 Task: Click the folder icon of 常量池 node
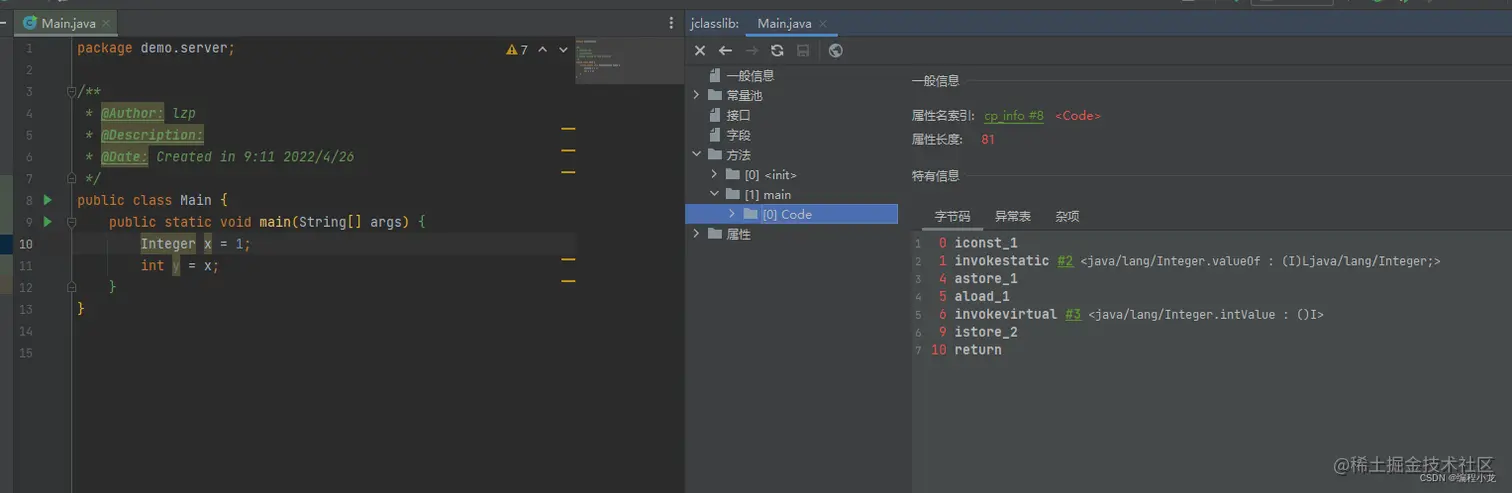tap(715, 95)
